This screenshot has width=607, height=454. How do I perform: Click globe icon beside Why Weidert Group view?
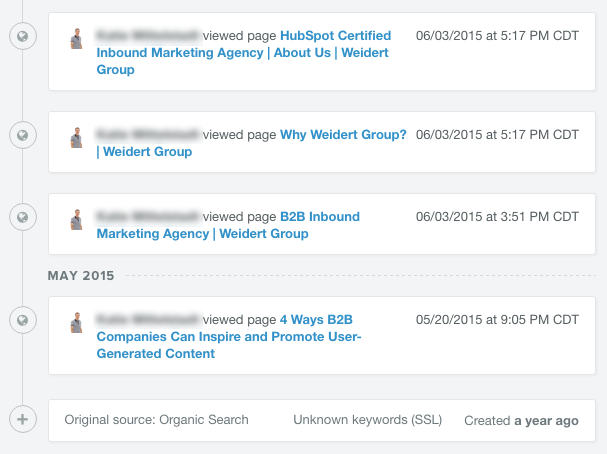21,134
